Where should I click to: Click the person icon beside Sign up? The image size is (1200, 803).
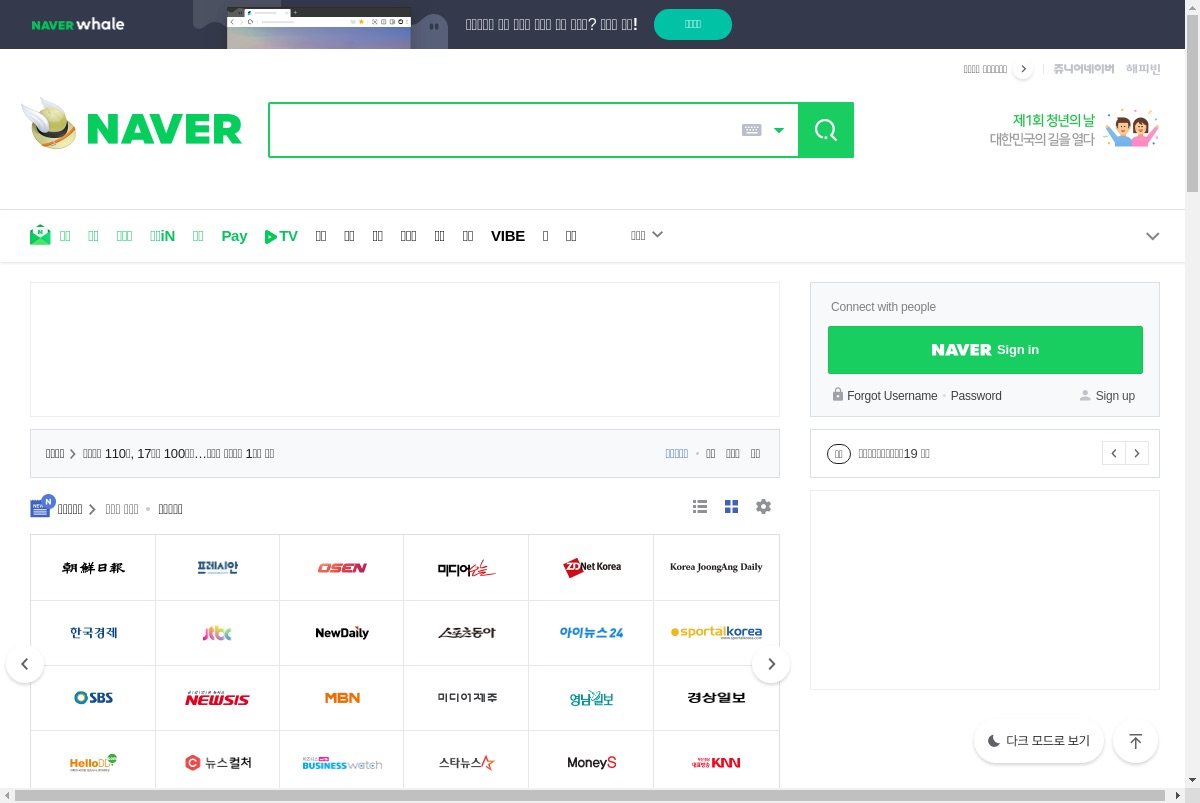coord(1085,396)
